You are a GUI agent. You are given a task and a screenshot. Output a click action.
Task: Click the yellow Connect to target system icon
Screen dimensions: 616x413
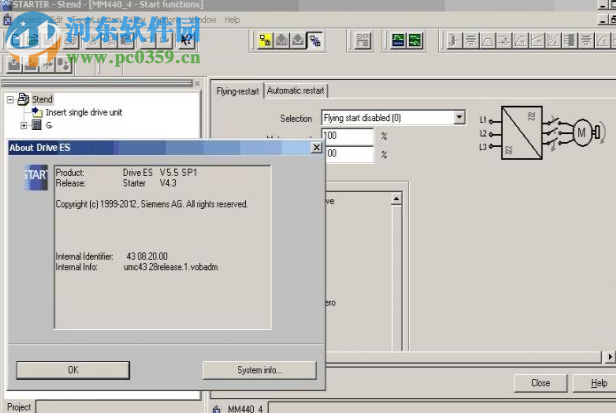[265, 40]
